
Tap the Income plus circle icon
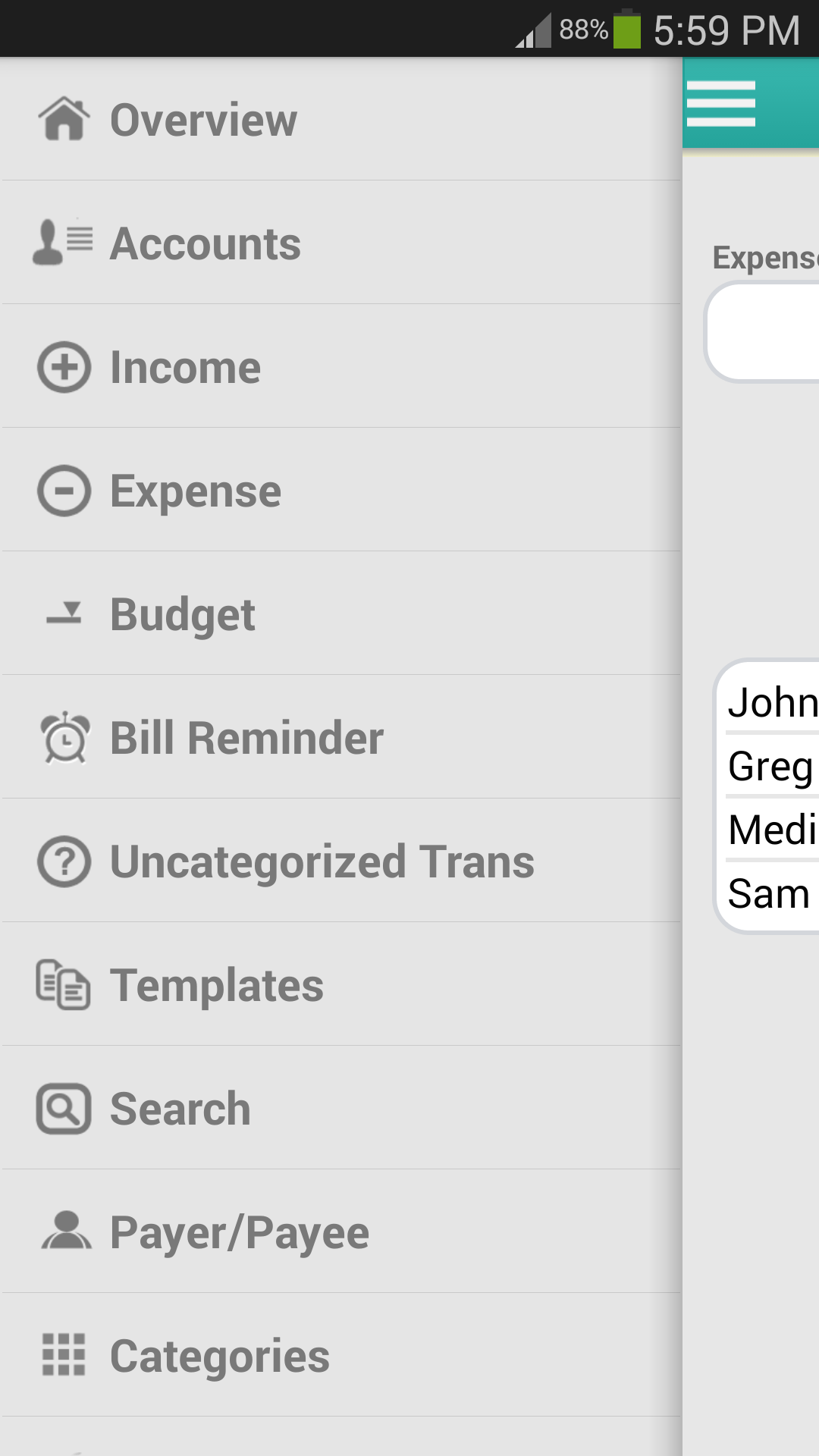[64, 367]
